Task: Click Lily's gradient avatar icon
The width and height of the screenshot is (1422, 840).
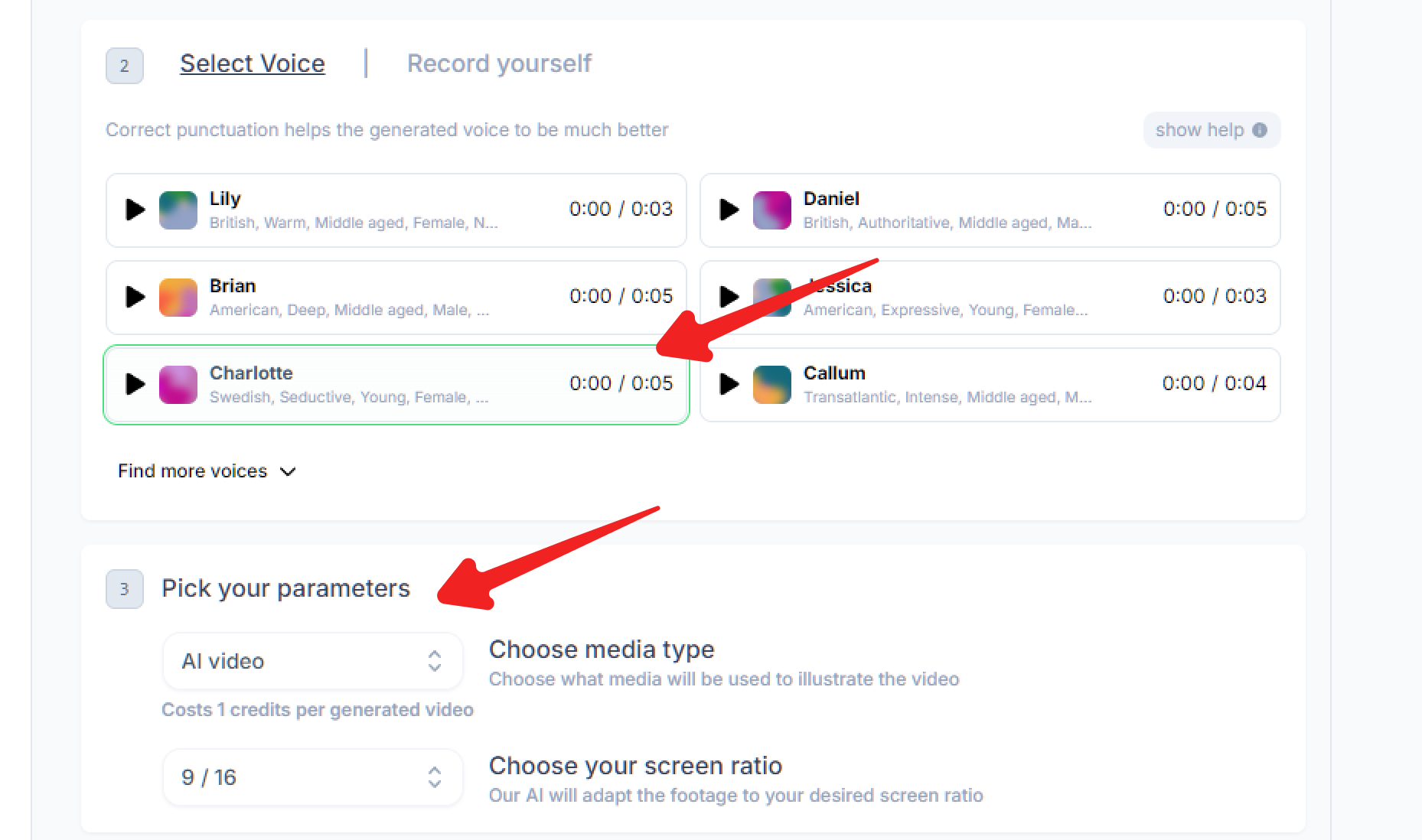Action: [x=178, y=210]
